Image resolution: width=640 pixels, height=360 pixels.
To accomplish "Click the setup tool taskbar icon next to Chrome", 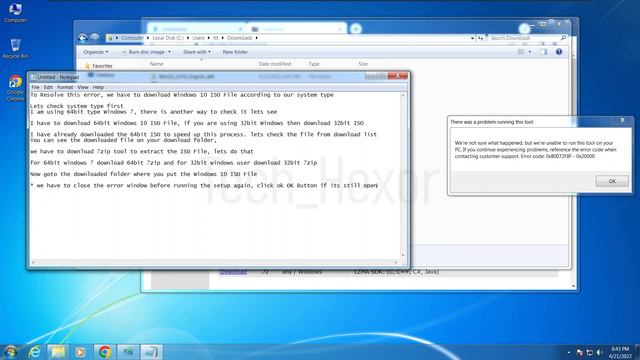I will 128,352.
